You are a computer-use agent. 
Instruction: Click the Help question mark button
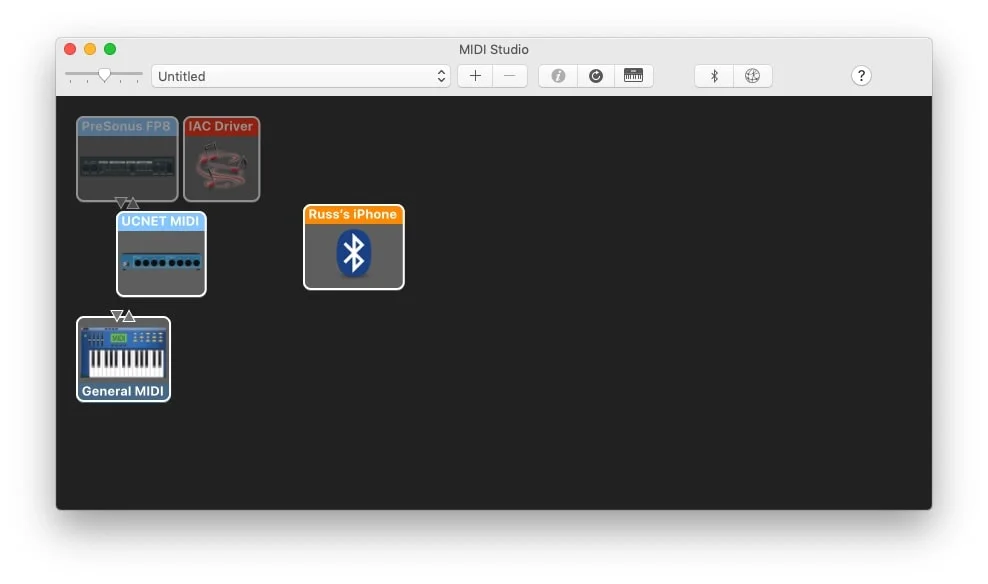coord(861,76)
